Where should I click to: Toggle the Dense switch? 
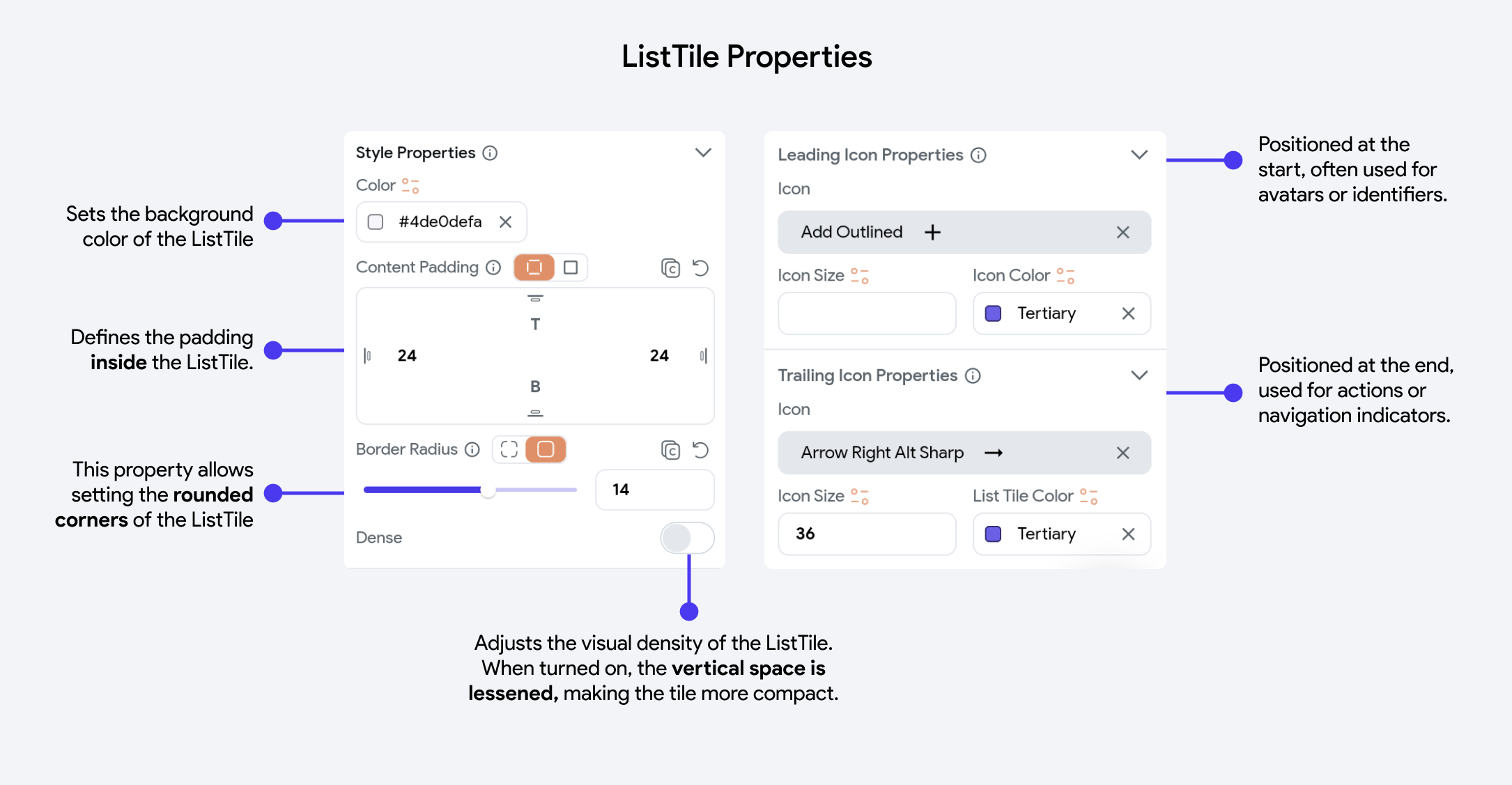tap(687, 538)
